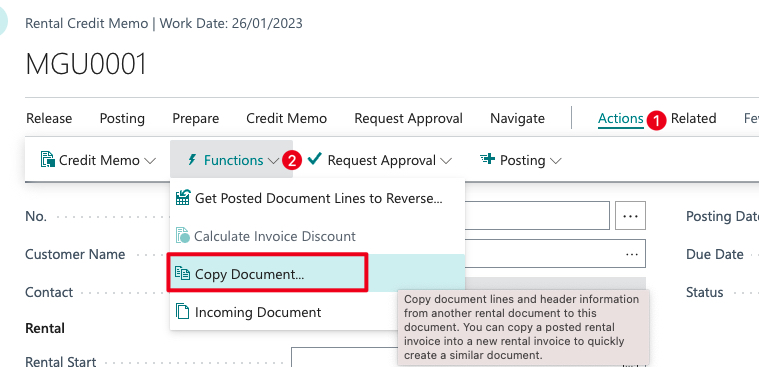759x367 pixels.
Task: Open Request Approval in the top menu
Action: [x=409, y=119]
